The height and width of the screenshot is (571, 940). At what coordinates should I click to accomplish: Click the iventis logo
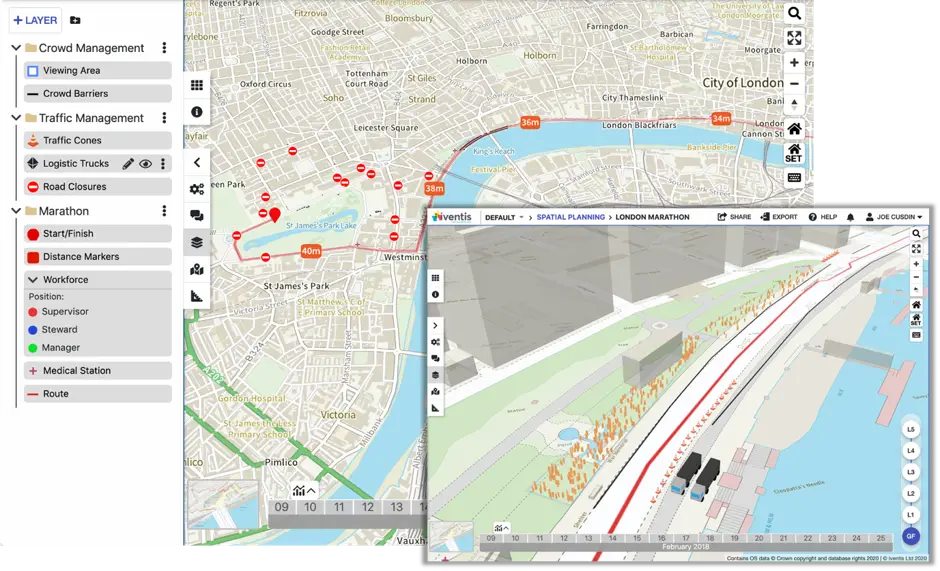tap(452, 217)
